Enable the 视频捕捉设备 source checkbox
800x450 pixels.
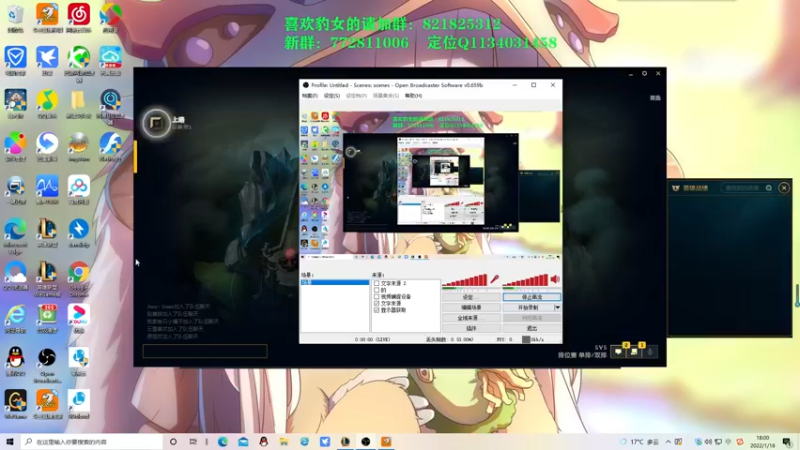377,296
